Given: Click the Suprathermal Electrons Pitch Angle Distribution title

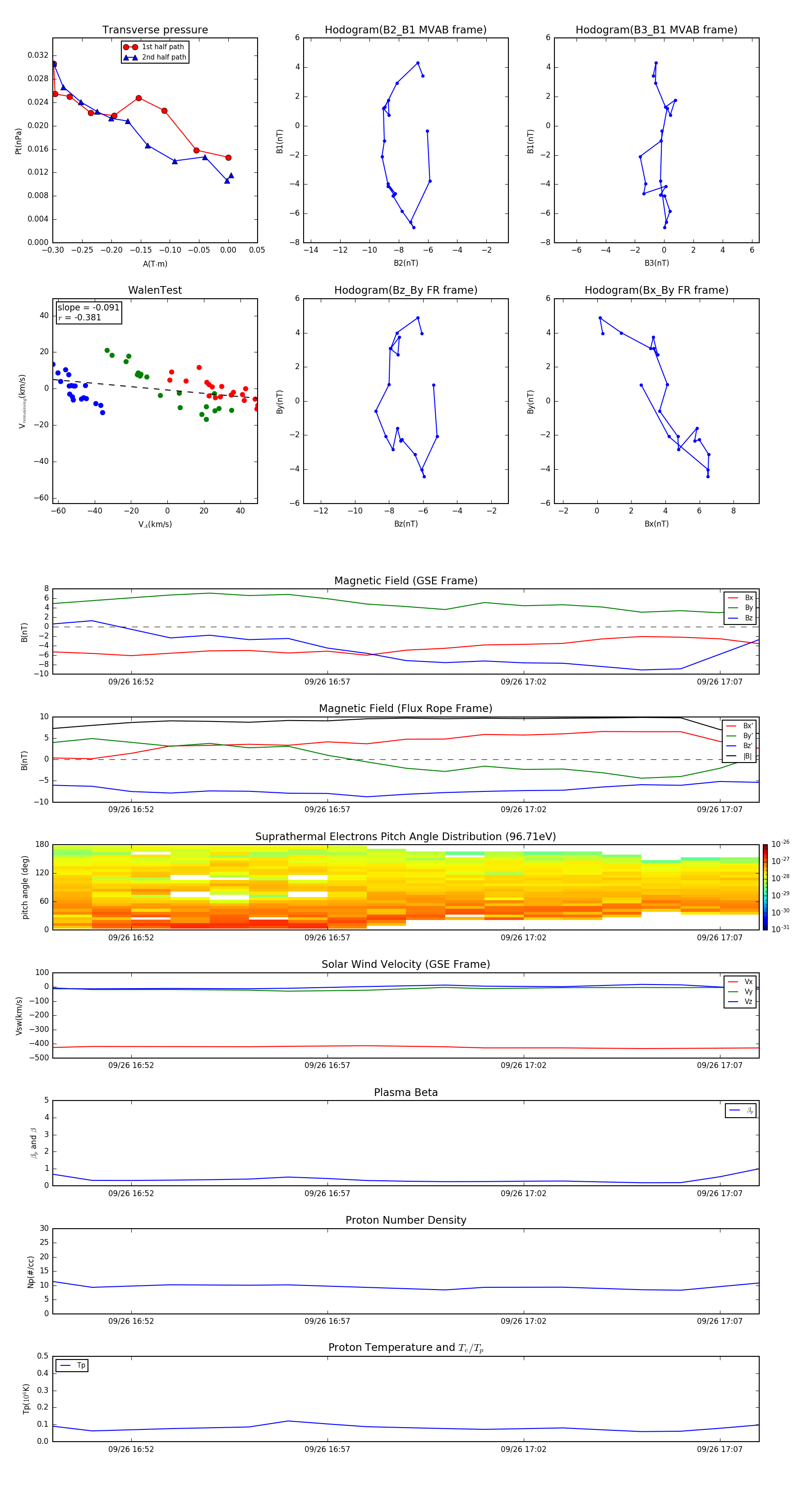Looking at the screenshot, I should [406, 837].
